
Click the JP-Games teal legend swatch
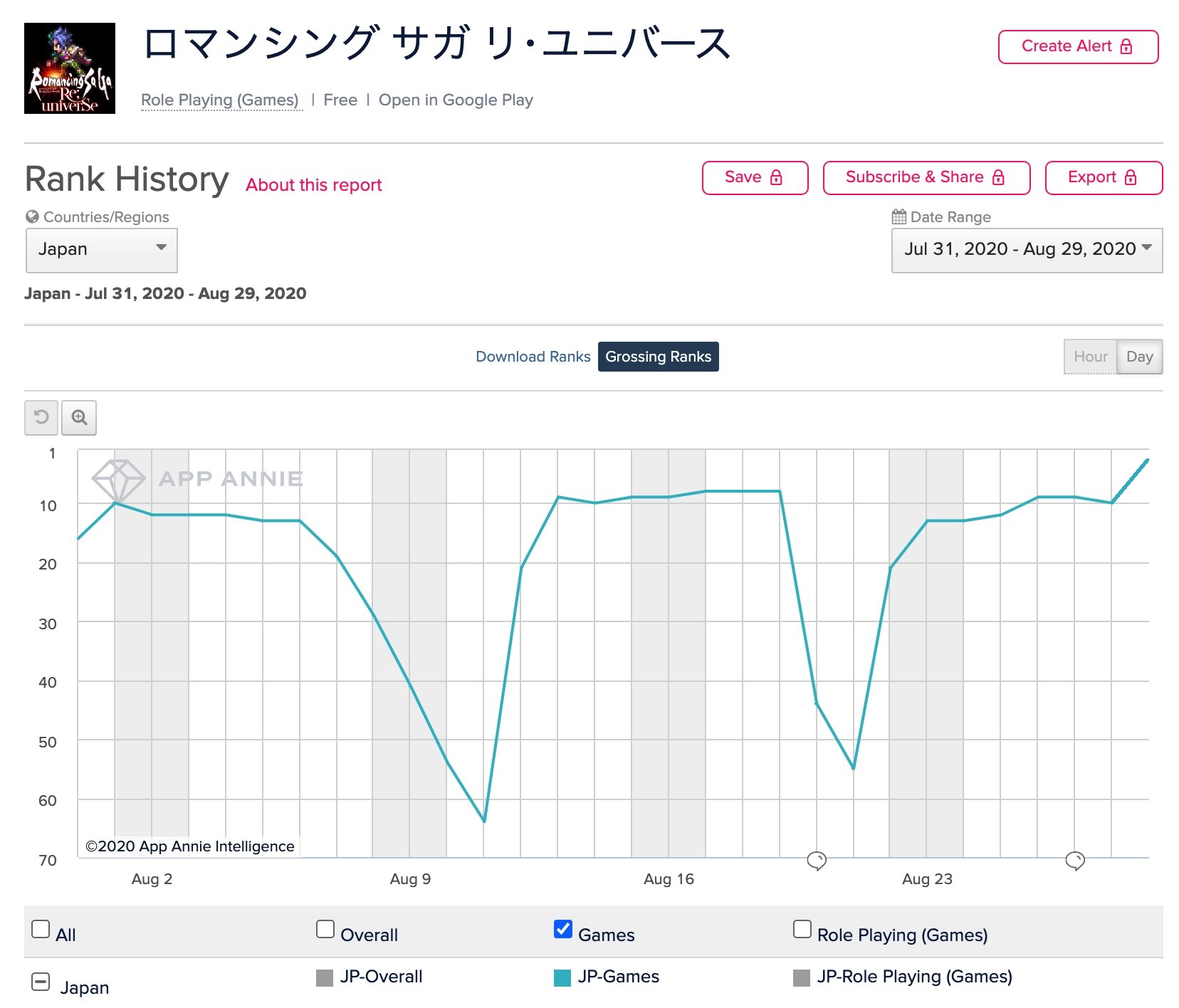(562, 978)
